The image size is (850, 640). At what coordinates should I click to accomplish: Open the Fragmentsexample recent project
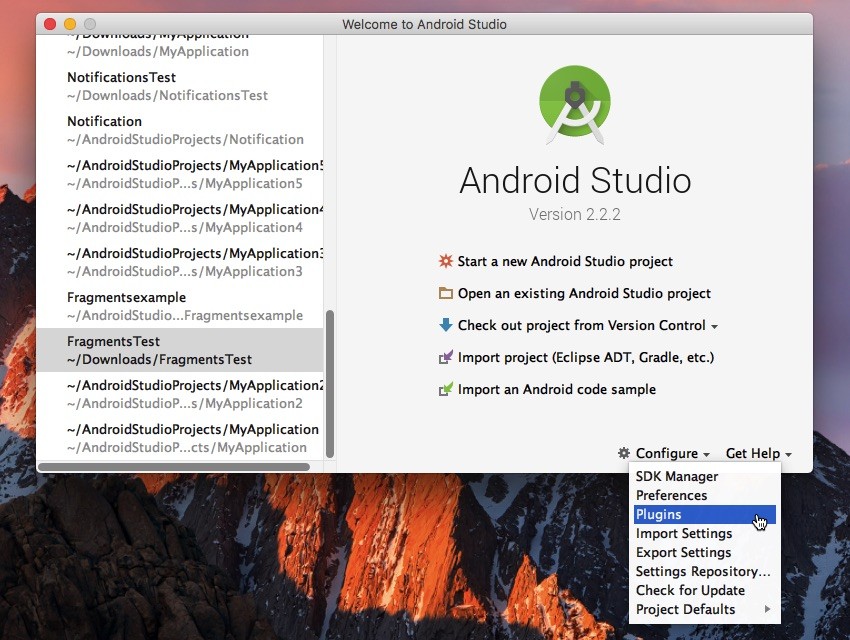click(x=180, y=306)
